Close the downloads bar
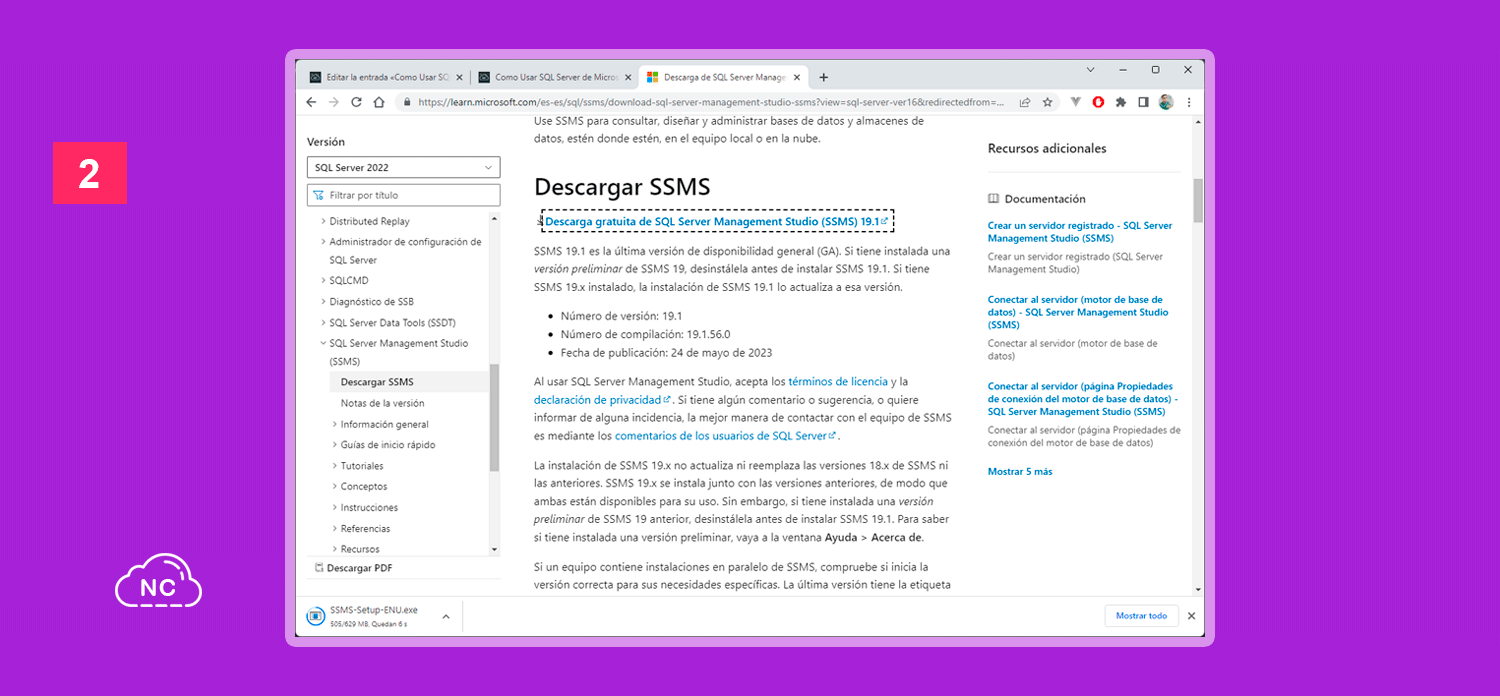The height and width of the screenshot is (696, 1500). 1191,616
